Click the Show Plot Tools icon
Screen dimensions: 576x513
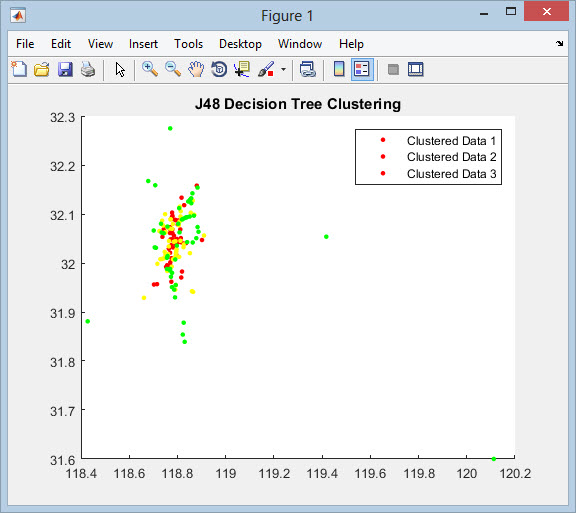point(415,69)
